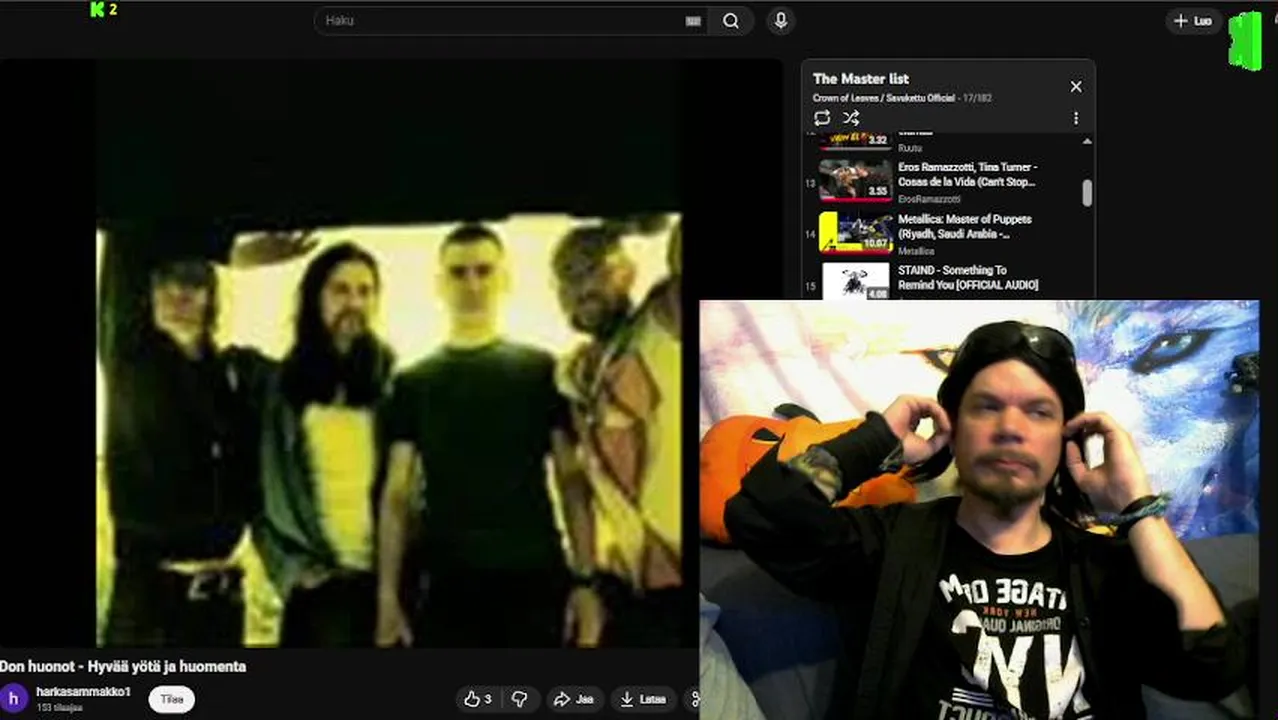1278x720 pixels.
Task: Open the Ruutu channel playlist item thumbnail
Action: pyautogui.click(x=855, y=140)
